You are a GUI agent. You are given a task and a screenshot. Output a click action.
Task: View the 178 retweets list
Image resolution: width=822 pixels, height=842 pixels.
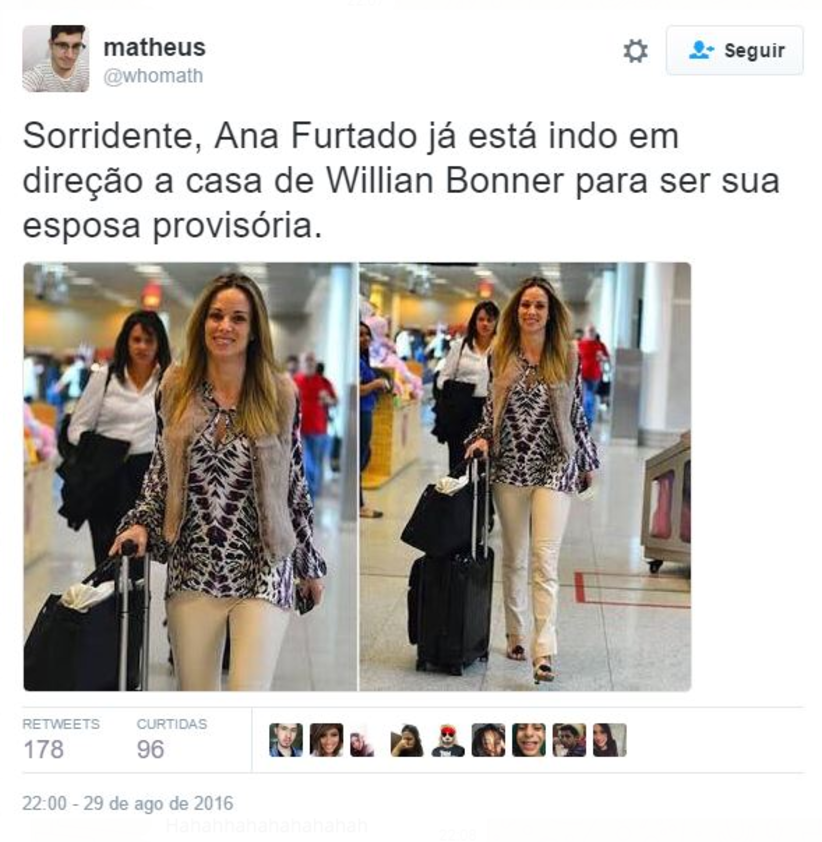pos(61,739)
